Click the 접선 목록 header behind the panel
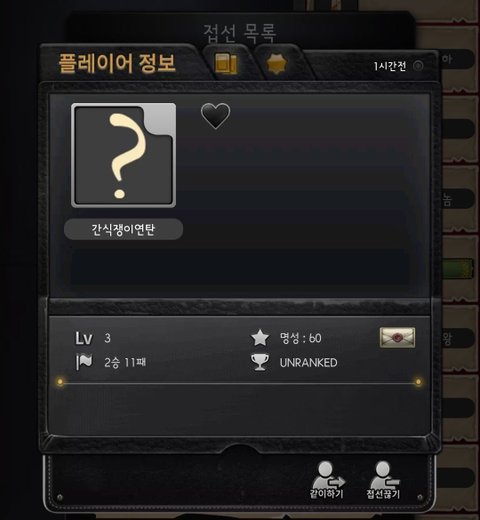Viewport: 480px width, 520px height. [240, 33]
